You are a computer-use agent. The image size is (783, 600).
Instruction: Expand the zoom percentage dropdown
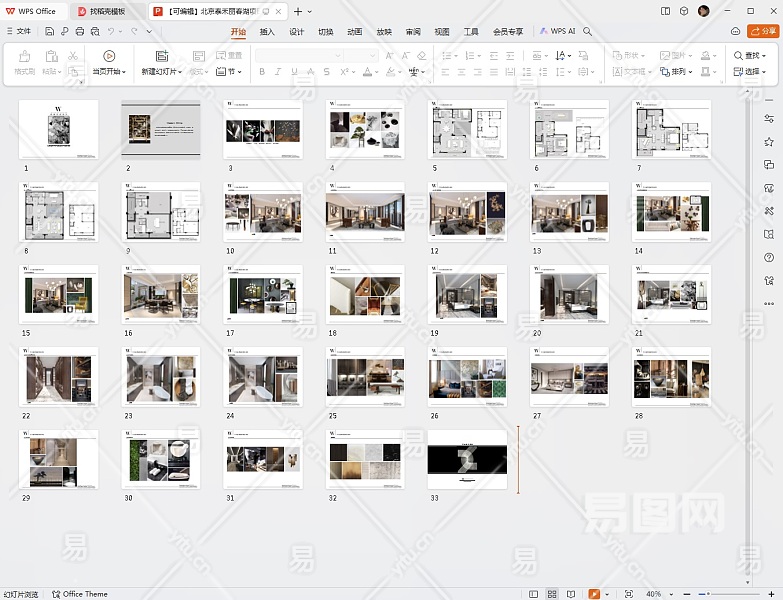[669, 594]
